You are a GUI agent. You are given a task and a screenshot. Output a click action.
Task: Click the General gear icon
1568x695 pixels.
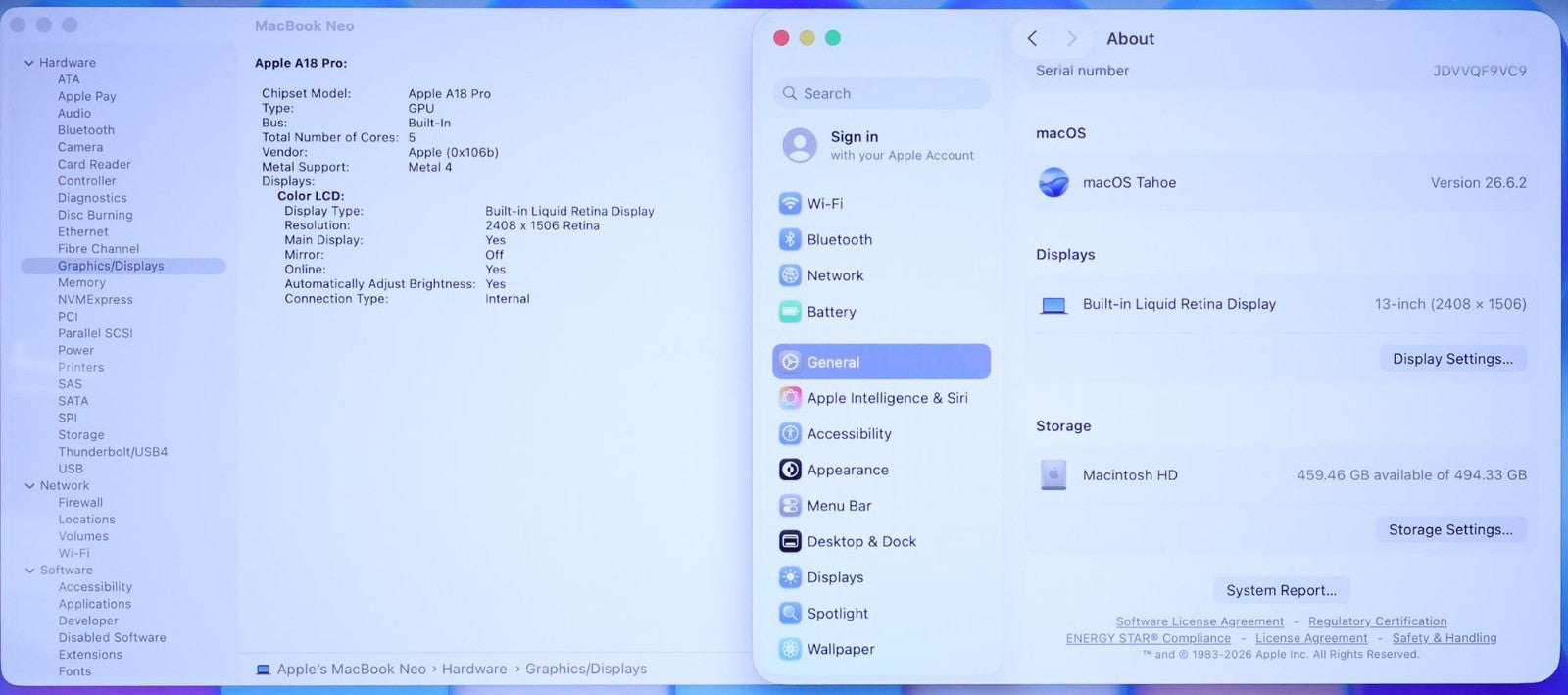[x=790, y=362]
